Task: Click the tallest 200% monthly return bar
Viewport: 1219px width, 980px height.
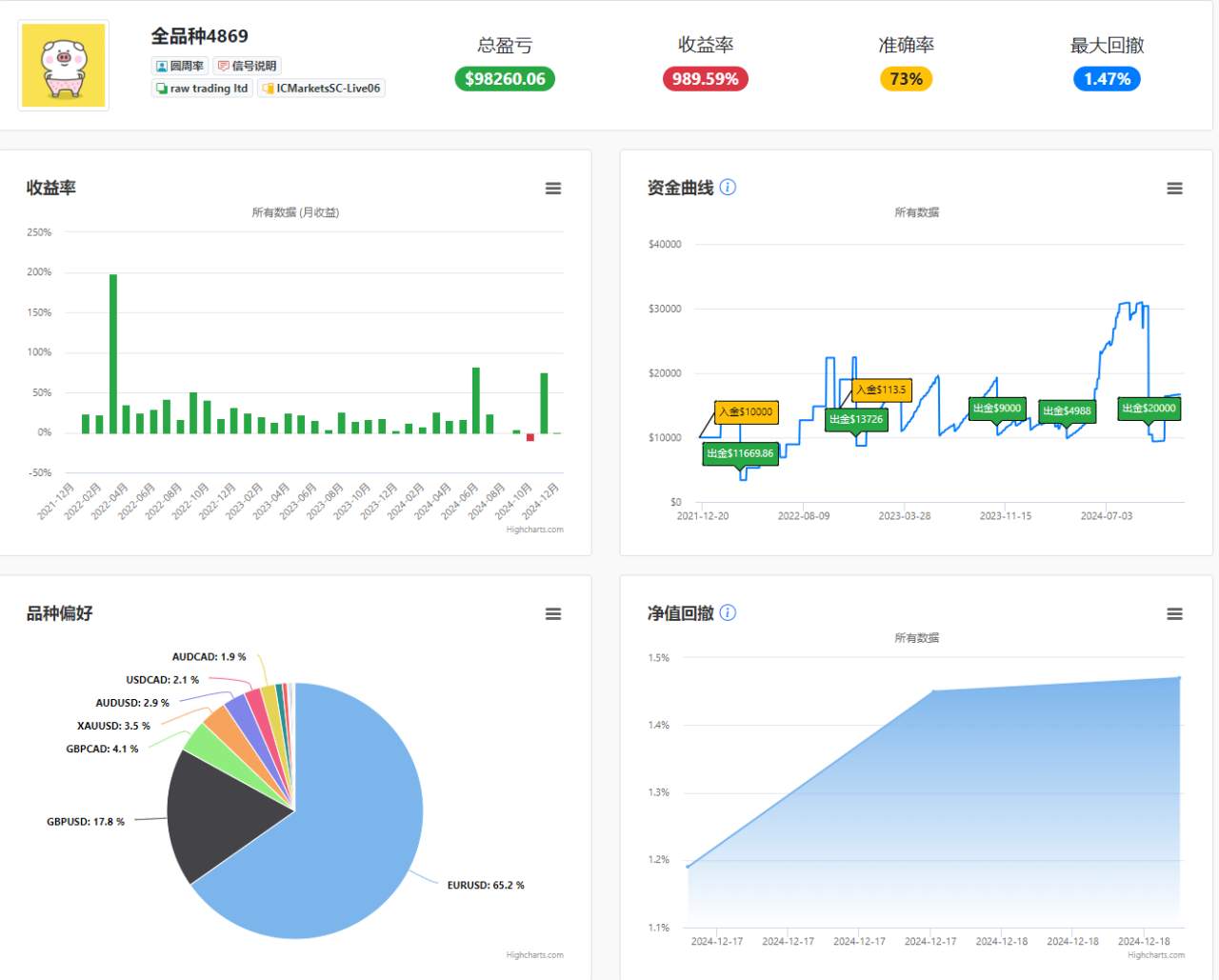Action: pyautogui.click(x=113, y=353)
